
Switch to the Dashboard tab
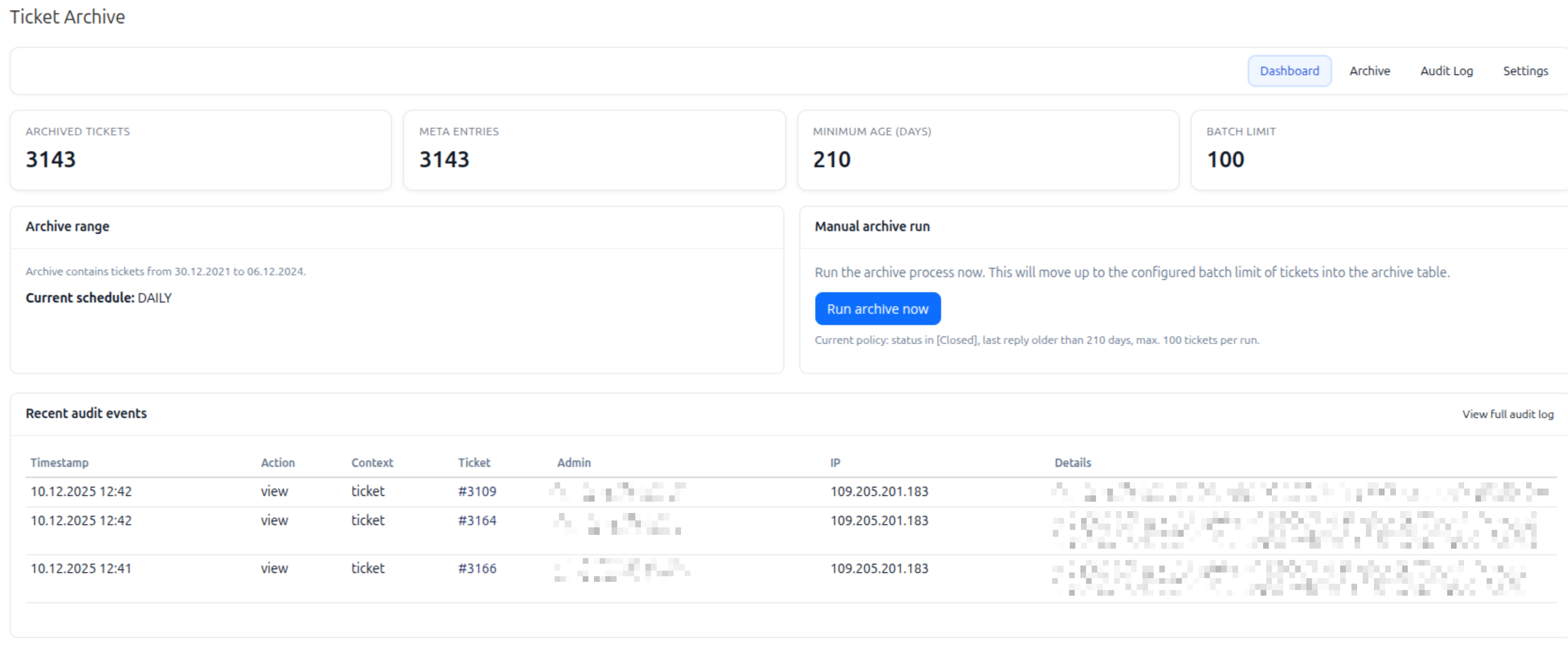[x=1289, y=71]
